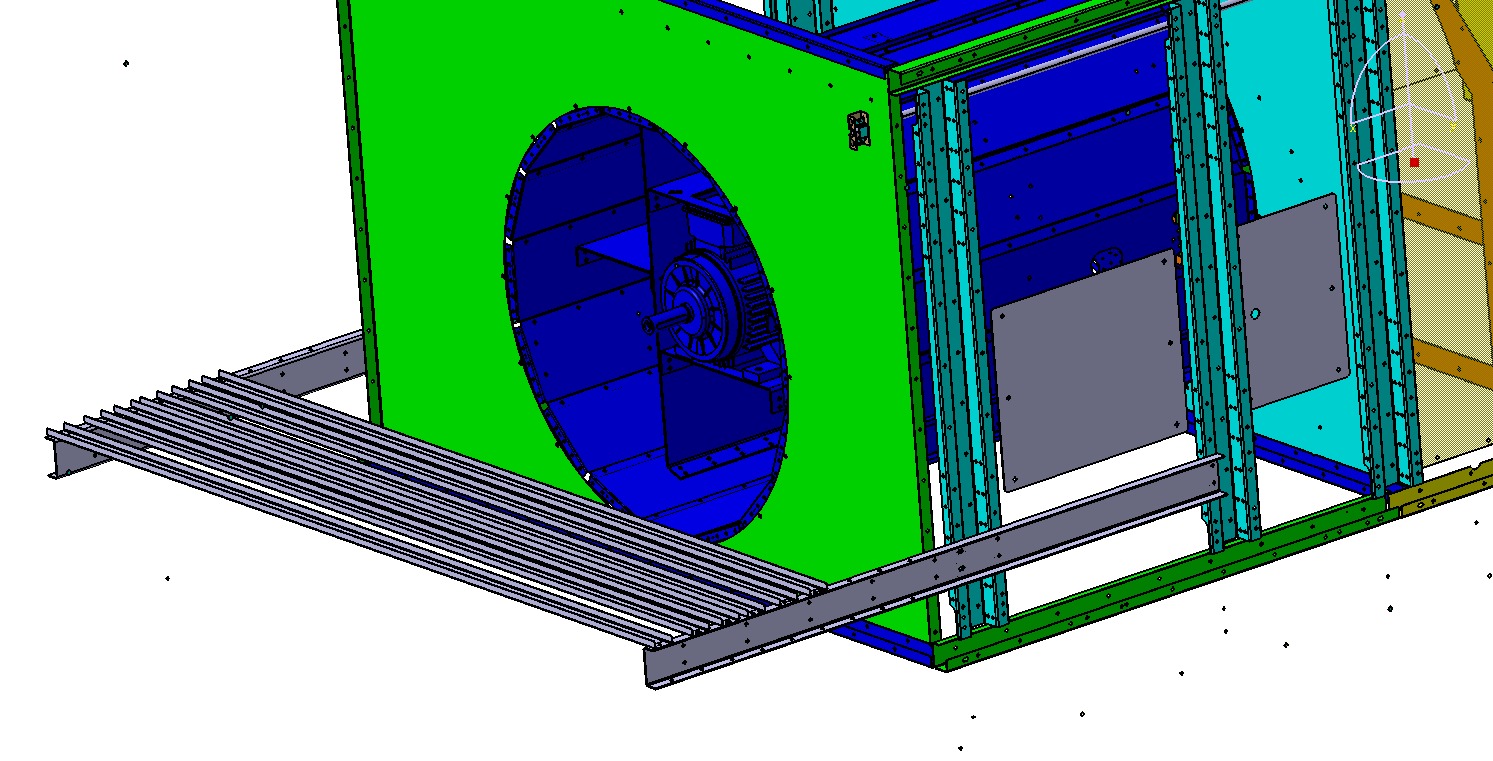Click the small latch bracket on green panel

pyautogui.click(x=858, y=130)
